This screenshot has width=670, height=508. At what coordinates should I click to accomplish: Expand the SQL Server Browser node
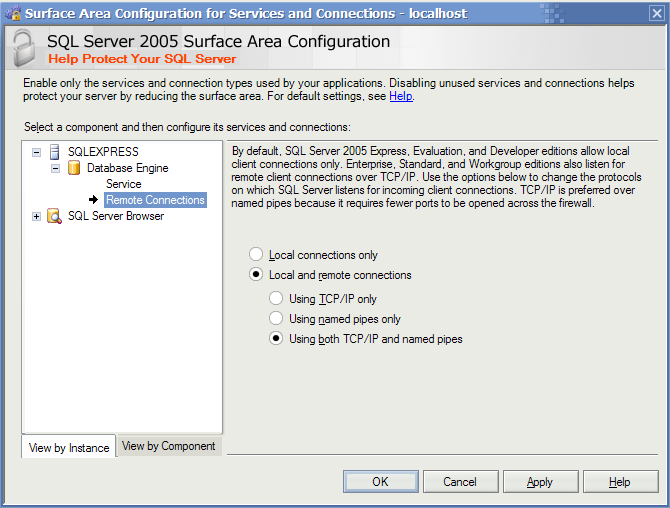click(37, 217)
